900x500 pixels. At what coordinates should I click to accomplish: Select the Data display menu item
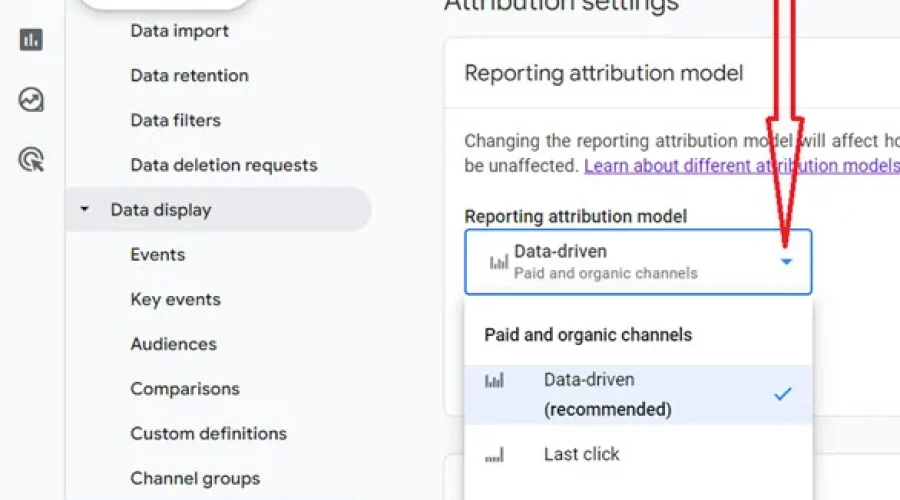(218, 210)
